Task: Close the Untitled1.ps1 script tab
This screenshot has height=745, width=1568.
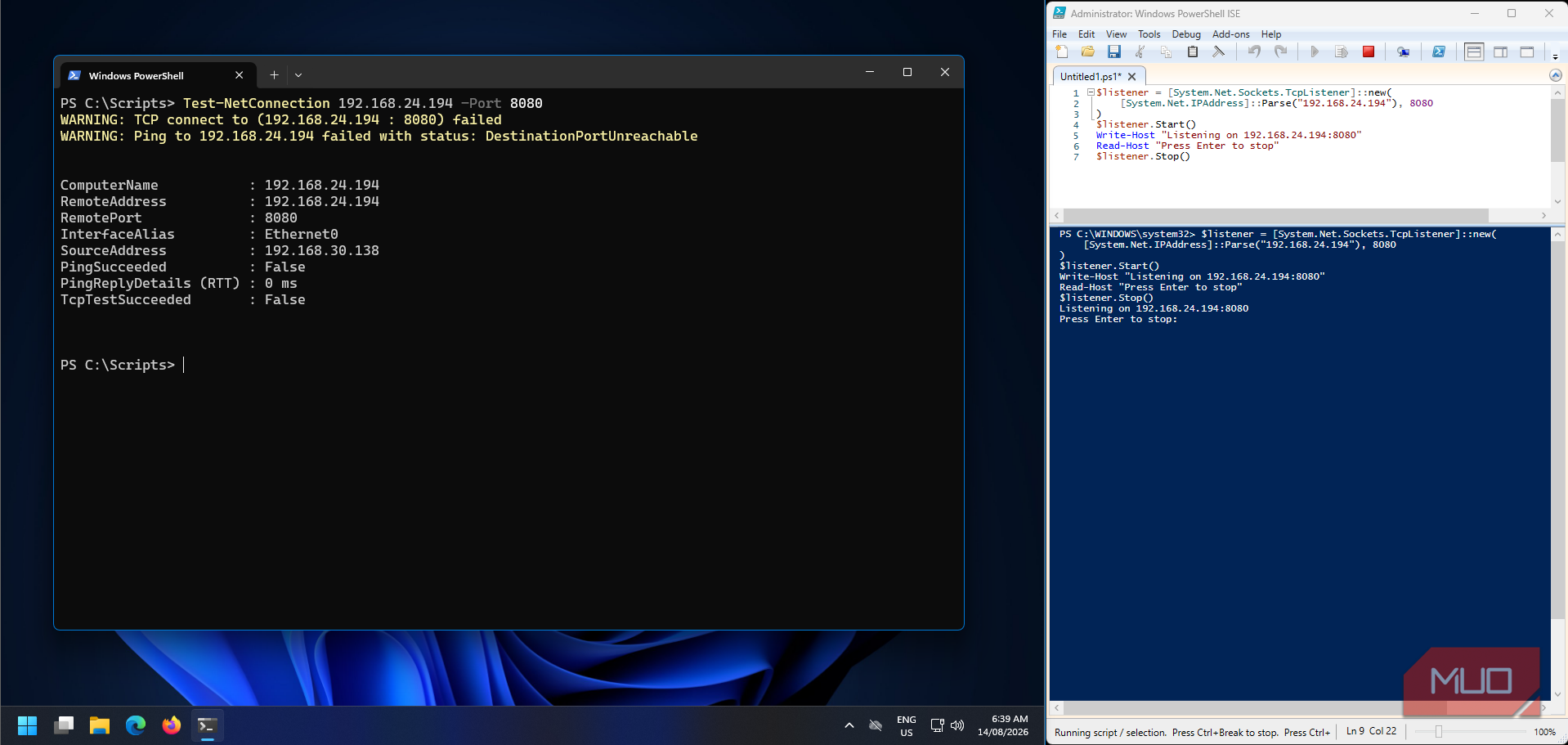Action: point(1132,77)
